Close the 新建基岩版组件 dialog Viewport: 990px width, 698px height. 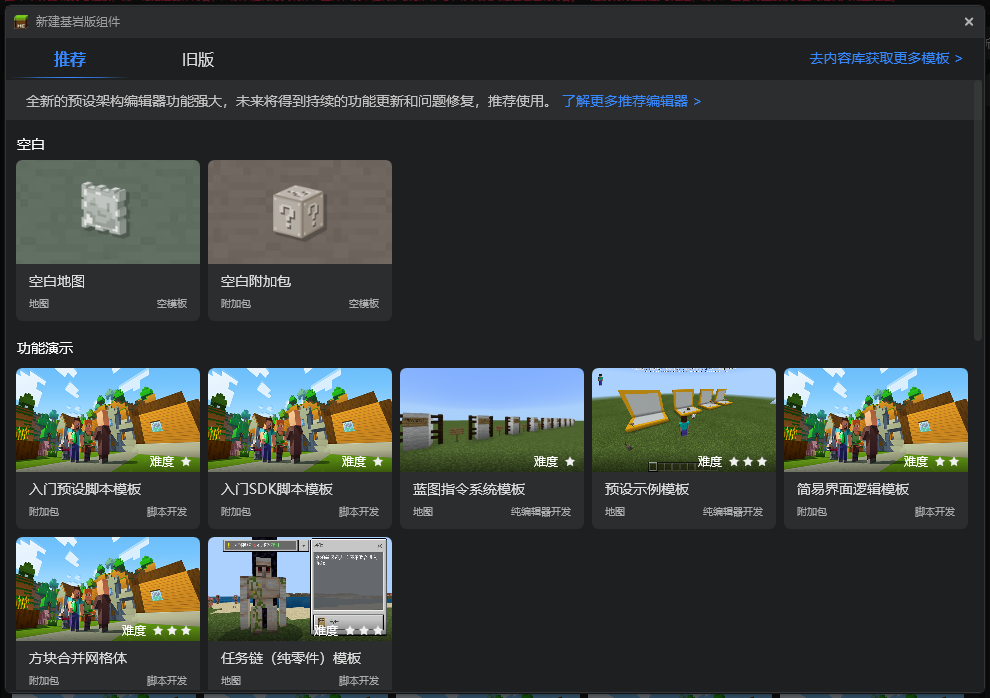click(x=969, y=21)
